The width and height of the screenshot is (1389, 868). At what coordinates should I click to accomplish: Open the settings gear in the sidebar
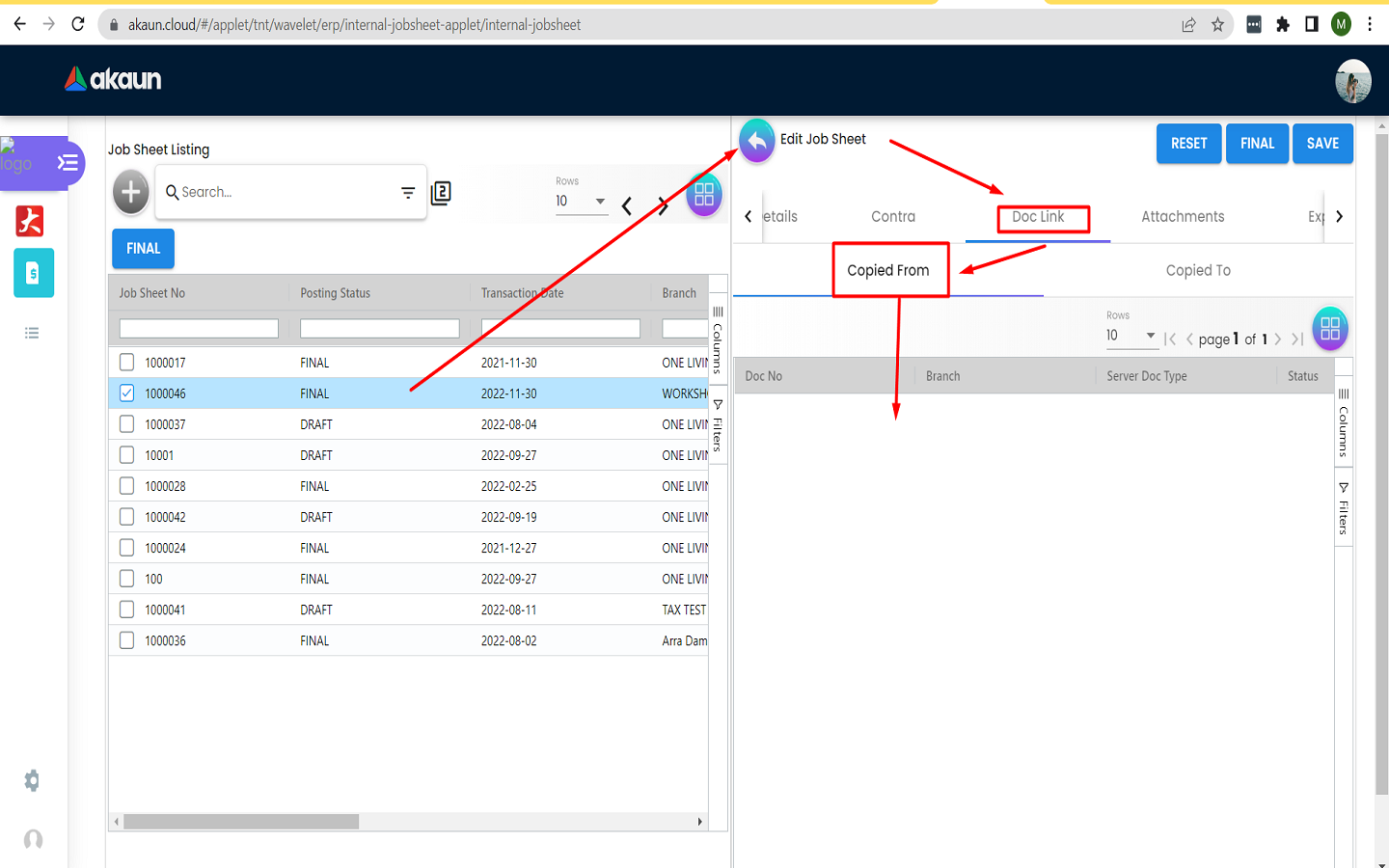32,780
